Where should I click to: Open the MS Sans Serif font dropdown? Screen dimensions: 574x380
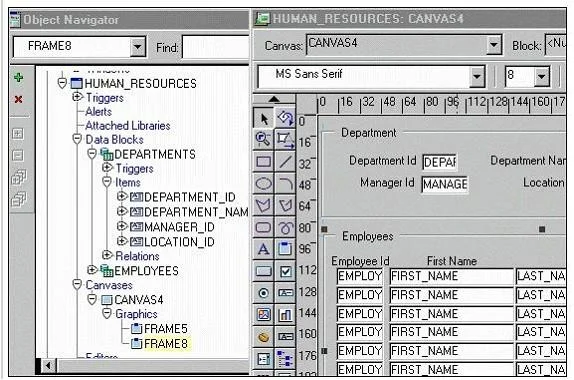[477, 76]
